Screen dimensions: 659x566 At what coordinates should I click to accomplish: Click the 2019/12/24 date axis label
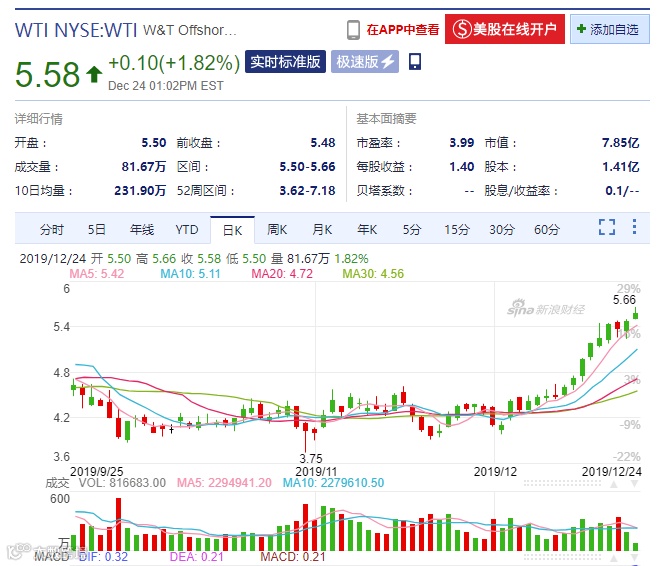(x=612, y=471)
